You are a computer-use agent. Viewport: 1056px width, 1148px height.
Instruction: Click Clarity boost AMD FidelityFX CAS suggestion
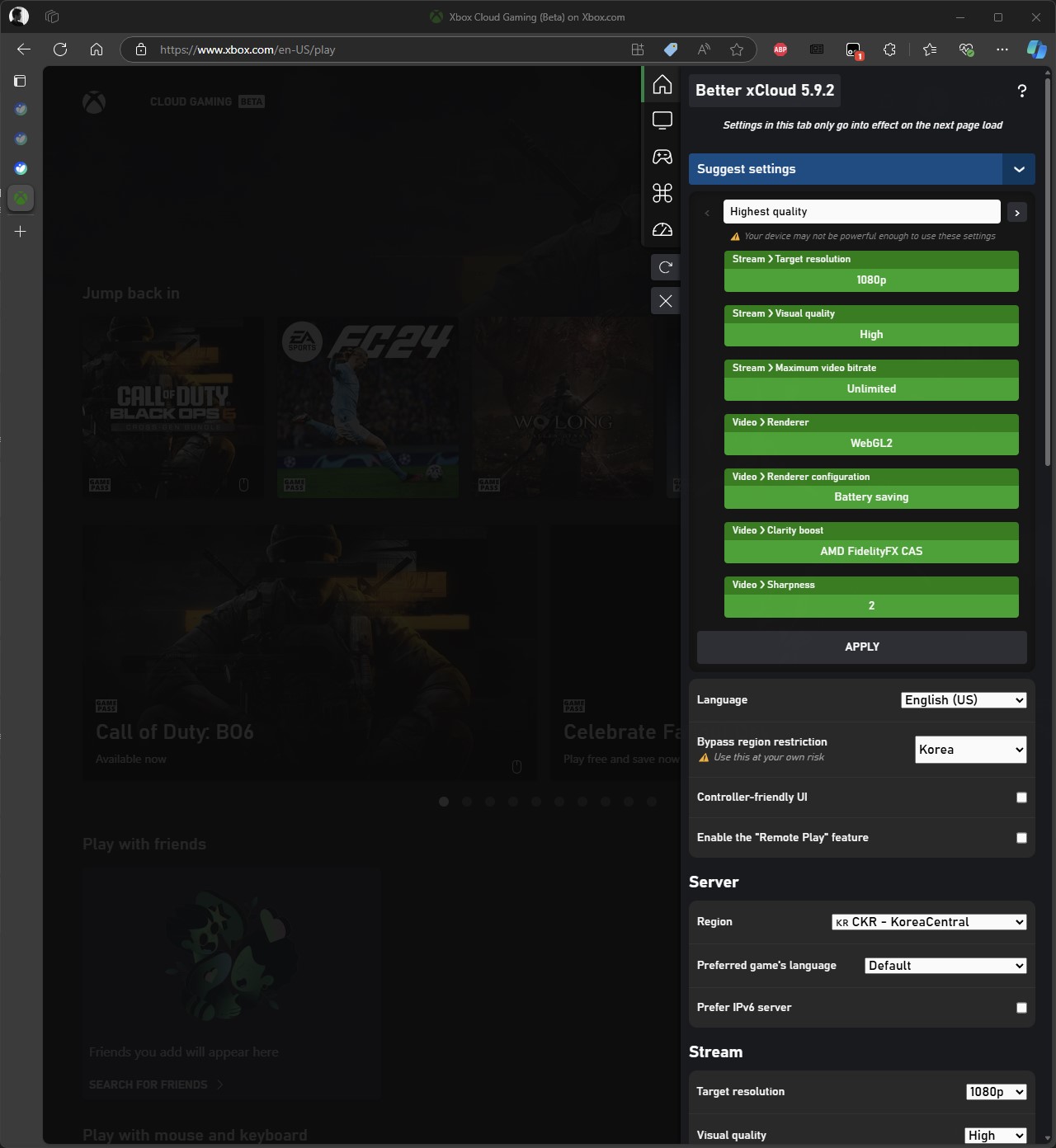tap(871, 543)
